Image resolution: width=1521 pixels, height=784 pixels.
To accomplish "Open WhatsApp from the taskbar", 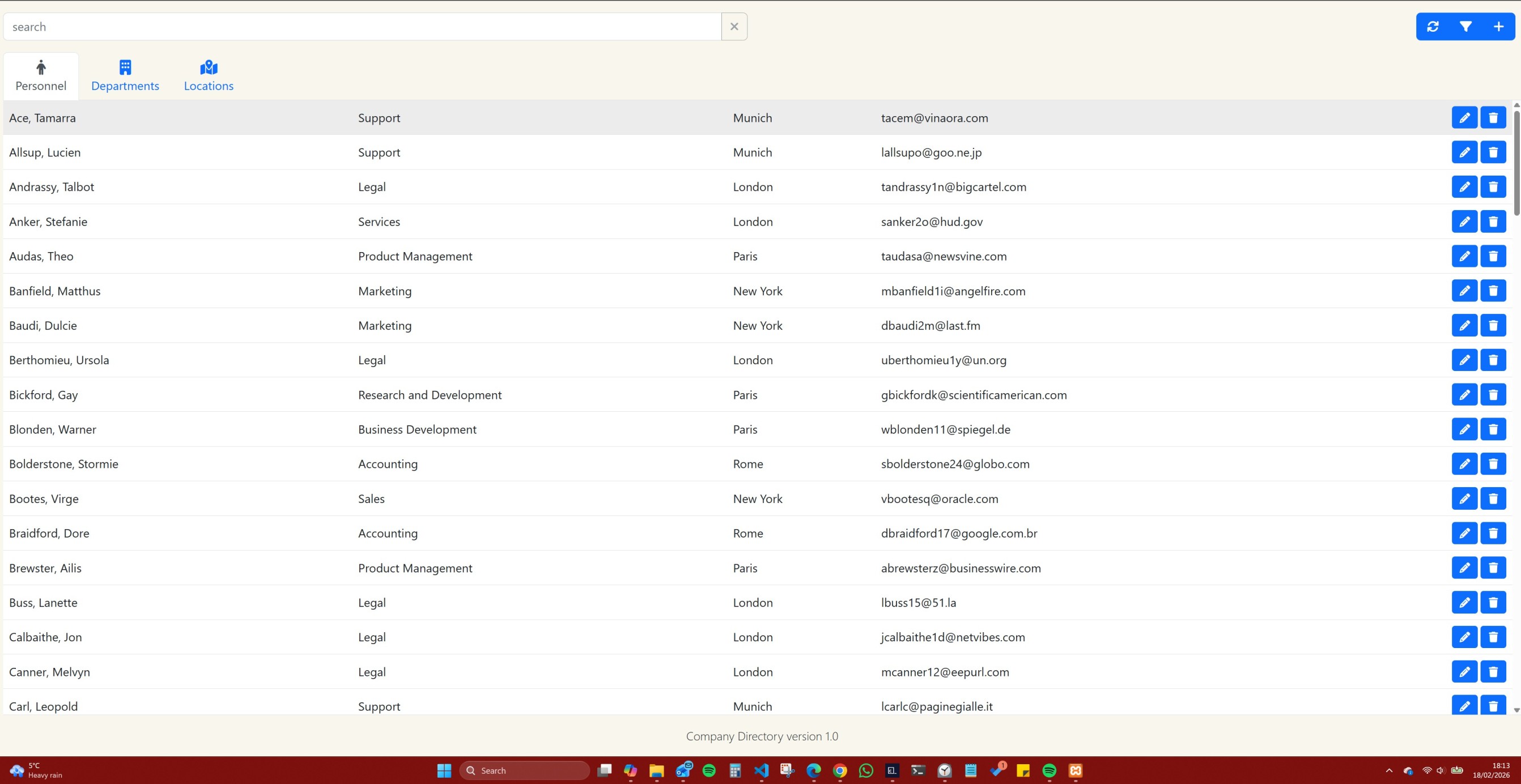I will 865,770.
